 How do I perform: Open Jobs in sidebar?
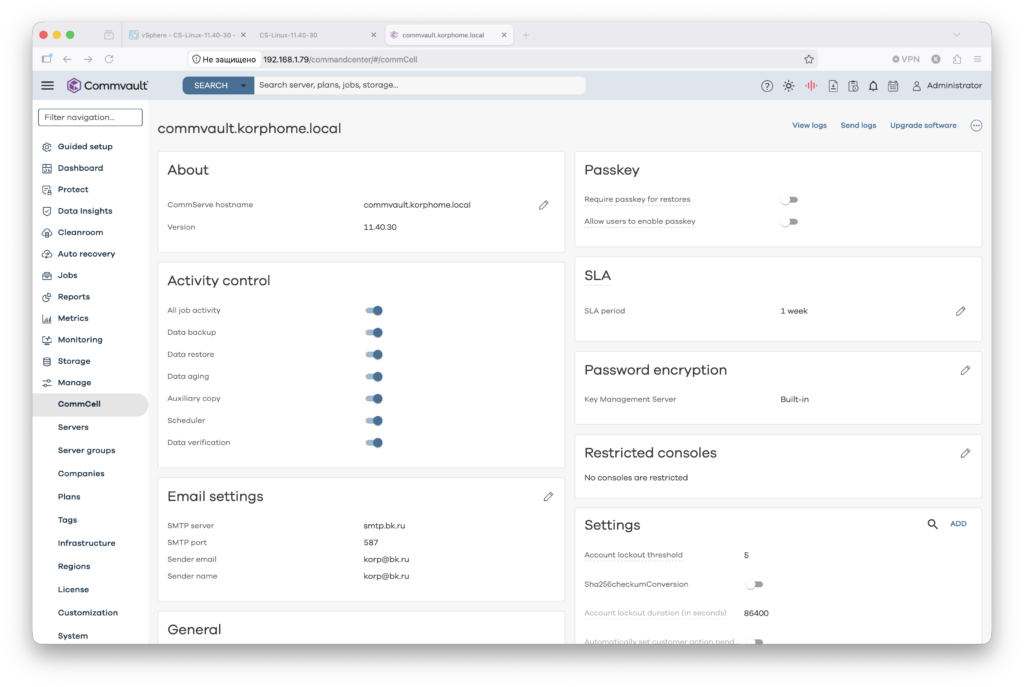67,276
